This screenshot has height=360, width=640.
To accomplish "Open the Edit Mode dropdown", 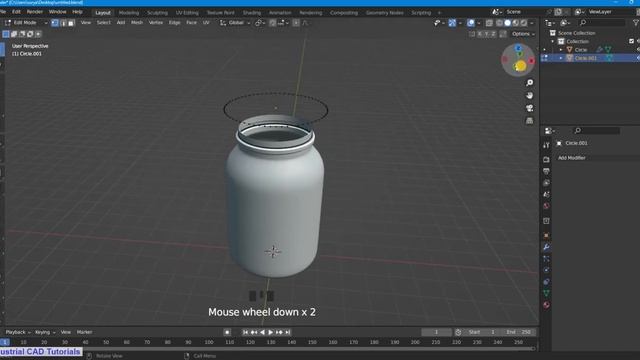I will click(x=26, y=23).
